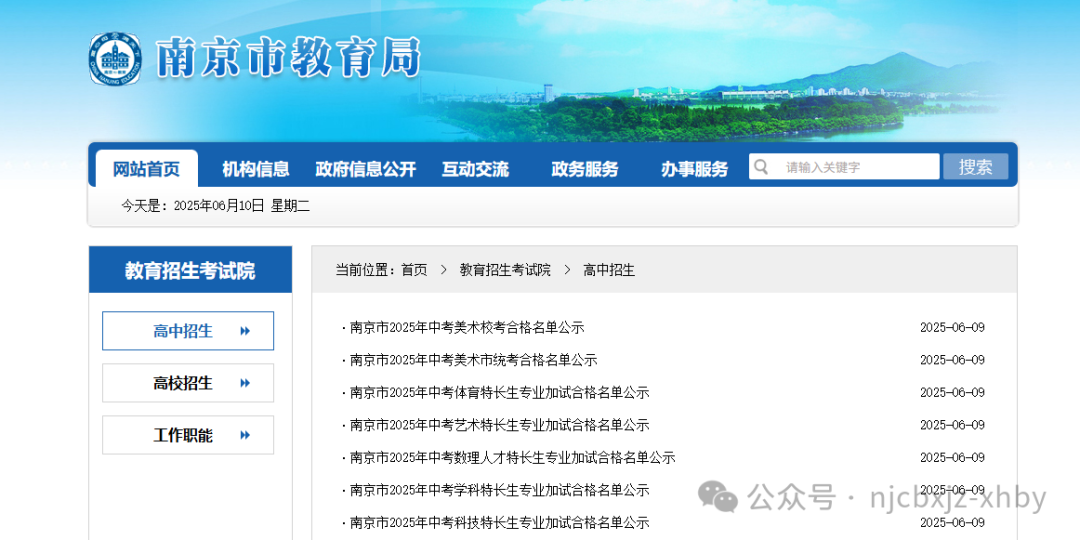Click date 2025-06-09 beside 美术市统考 row

click(x=953, y=360)
